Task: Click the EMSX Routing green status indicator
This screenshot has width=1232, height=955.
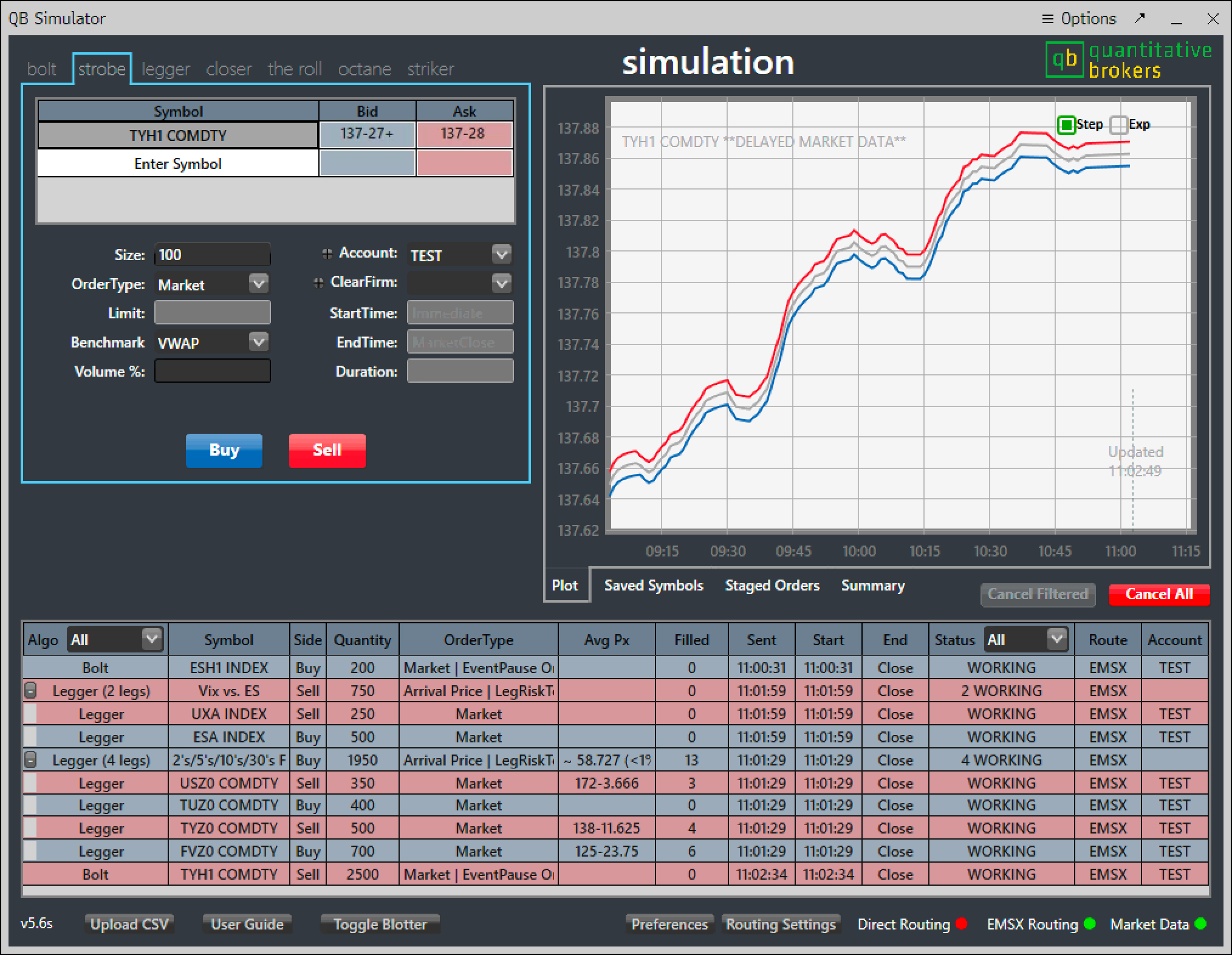Action: [1089, 924]
